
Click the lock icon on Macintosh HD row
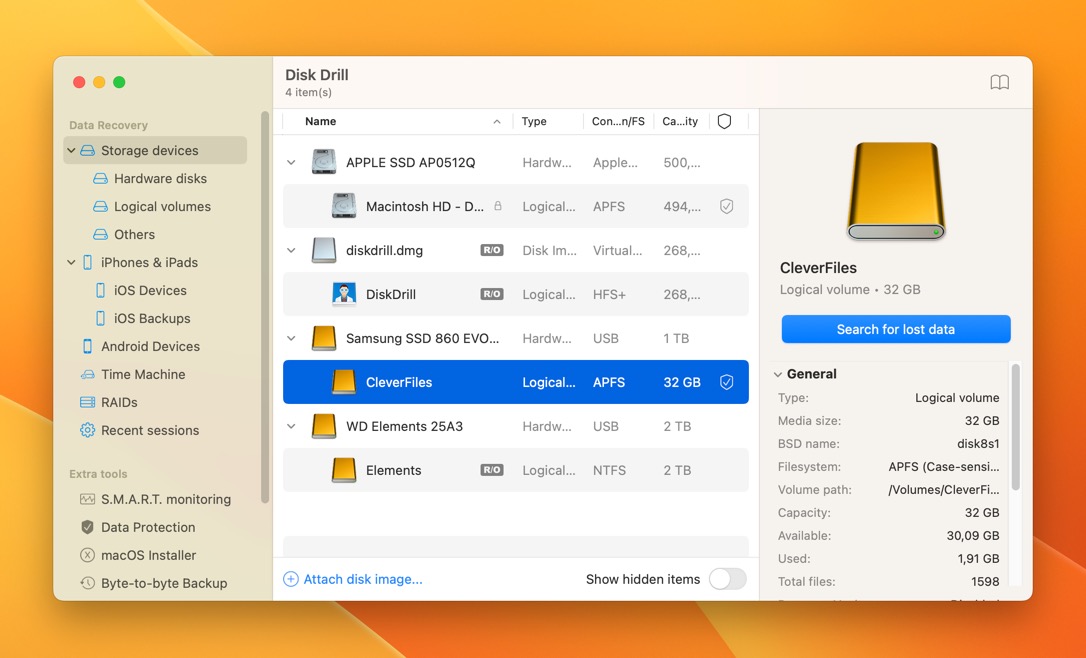(x=498, y=206)
